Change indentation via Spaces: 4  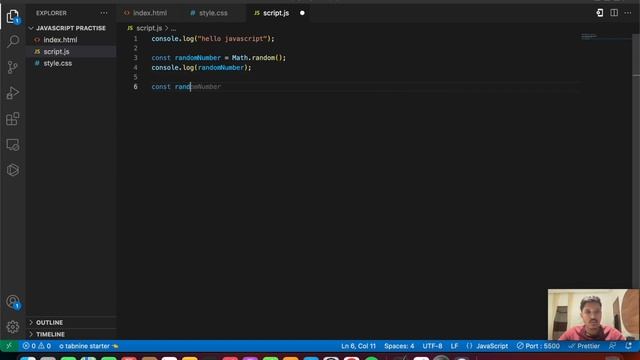(399, 346)
